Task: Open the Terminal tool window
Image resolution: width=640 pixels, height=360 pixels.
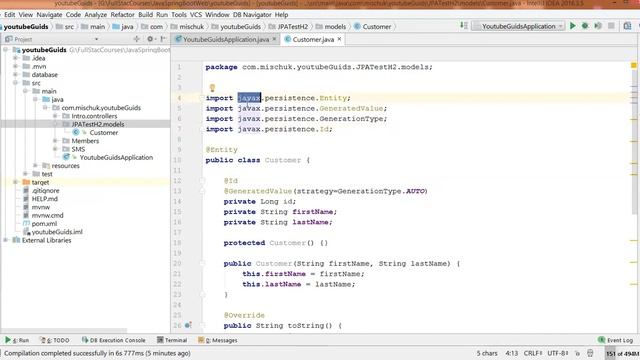Action: 172,340
